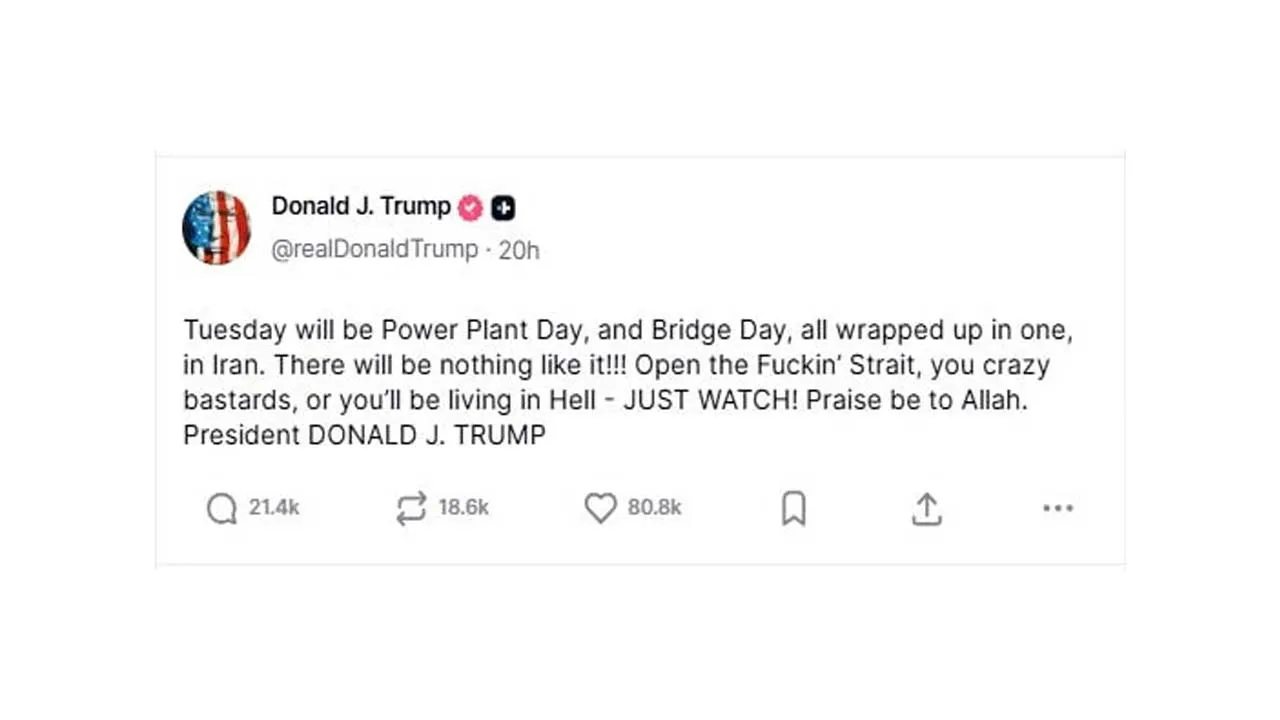Select the repost arrows icon

411,508
